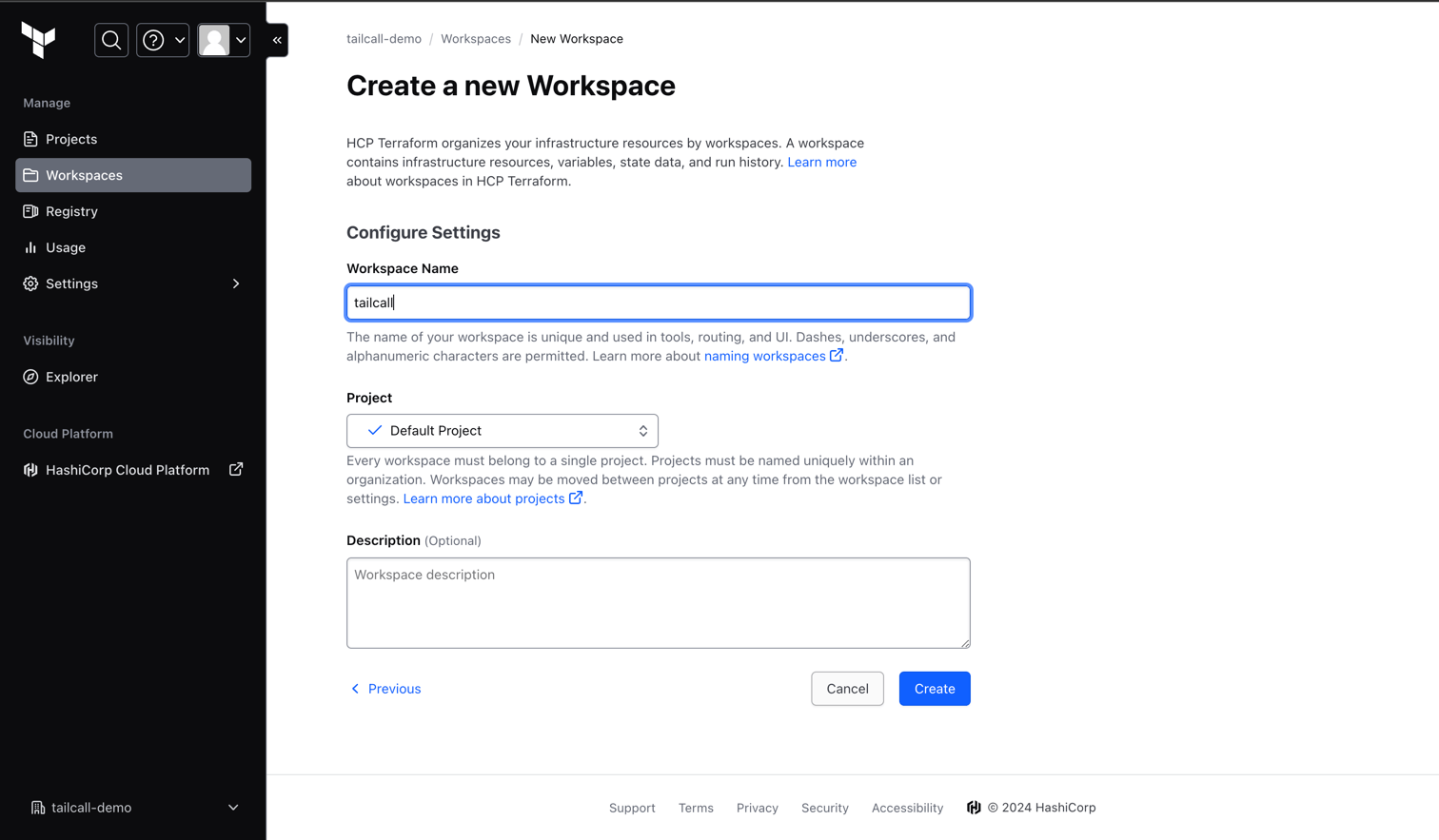
Task: Collapse the sidebar with the double-chevron
Action: click(x=276, y=40)
